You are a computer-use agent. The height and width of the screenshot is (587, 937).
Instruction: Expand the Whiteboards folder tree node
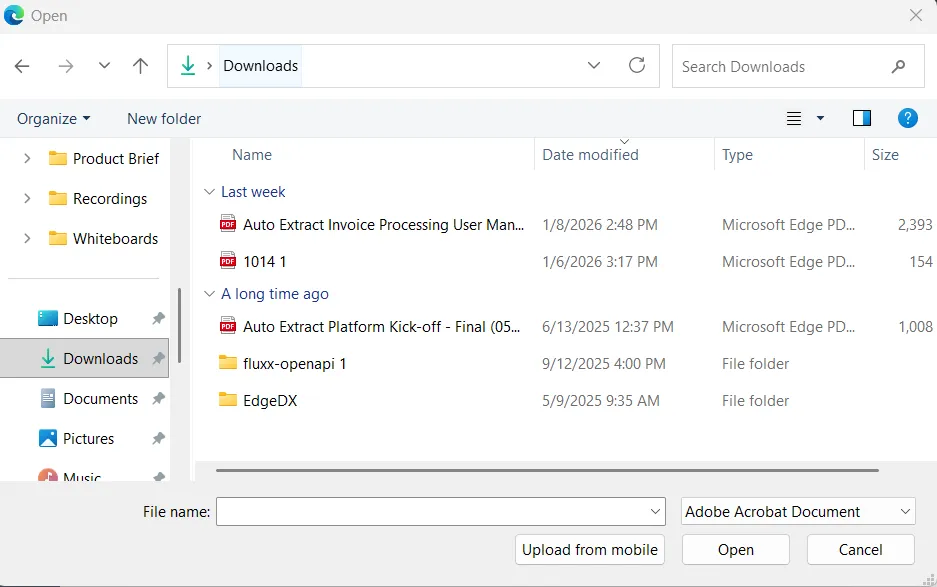27,239
